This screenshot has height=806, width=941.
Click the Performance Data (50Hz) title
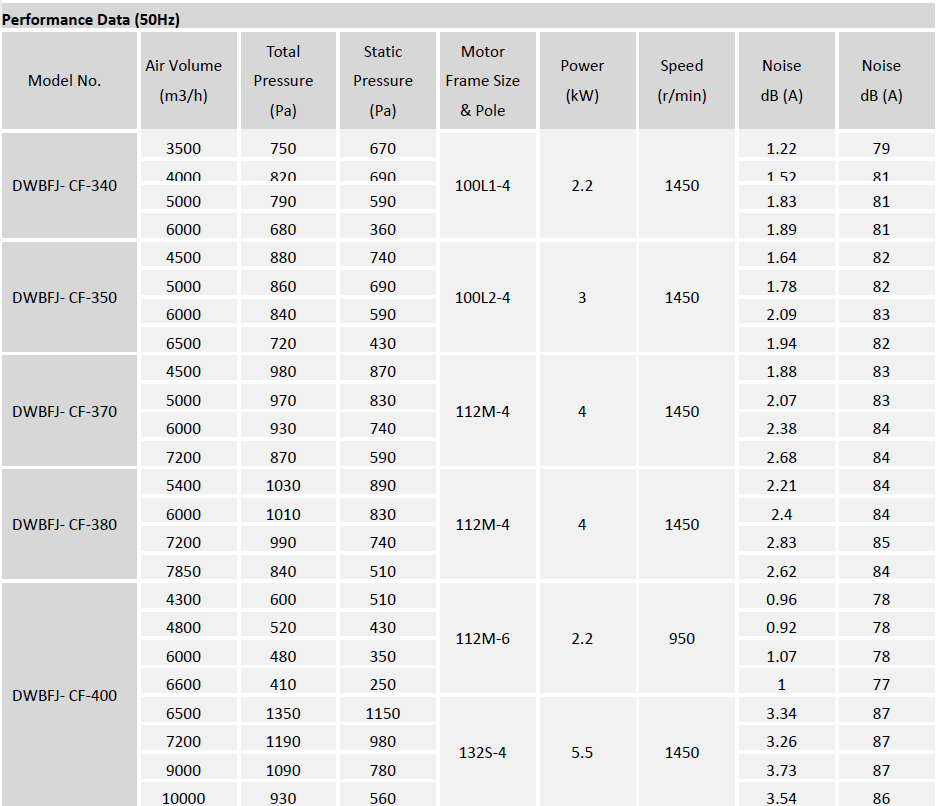click(91, 19)
